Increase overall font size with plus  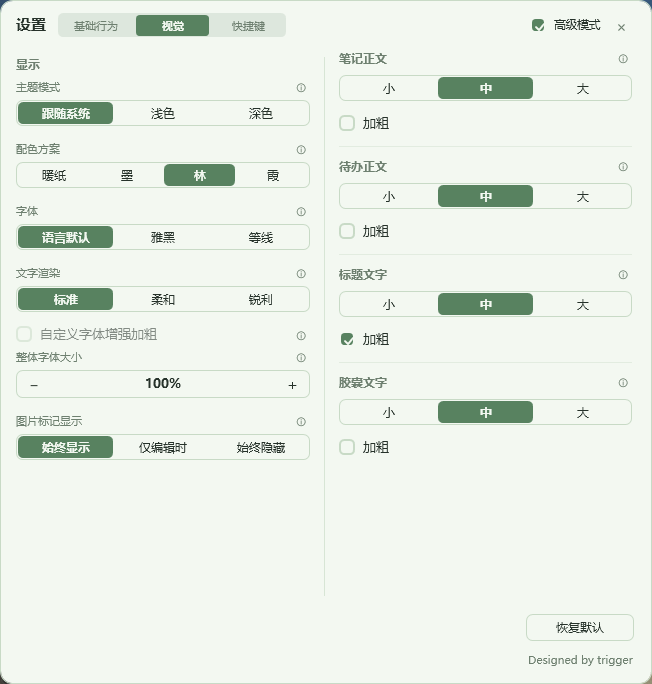pos(292,385)
